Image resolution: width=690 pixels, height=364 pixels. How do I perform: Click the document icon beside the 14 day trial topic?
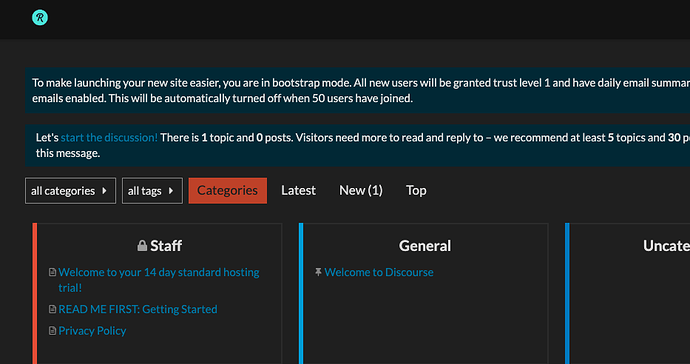click(x=52, y=272)
